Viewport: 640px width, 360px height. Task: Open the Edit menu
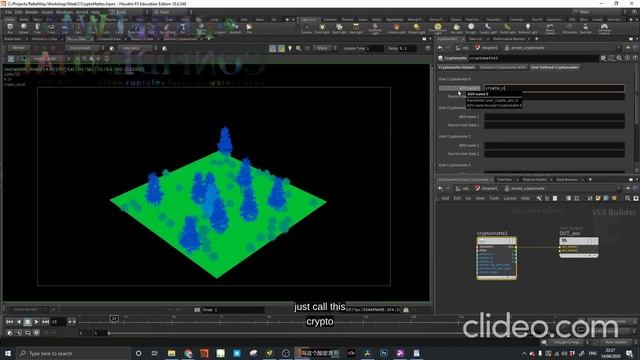18,12
